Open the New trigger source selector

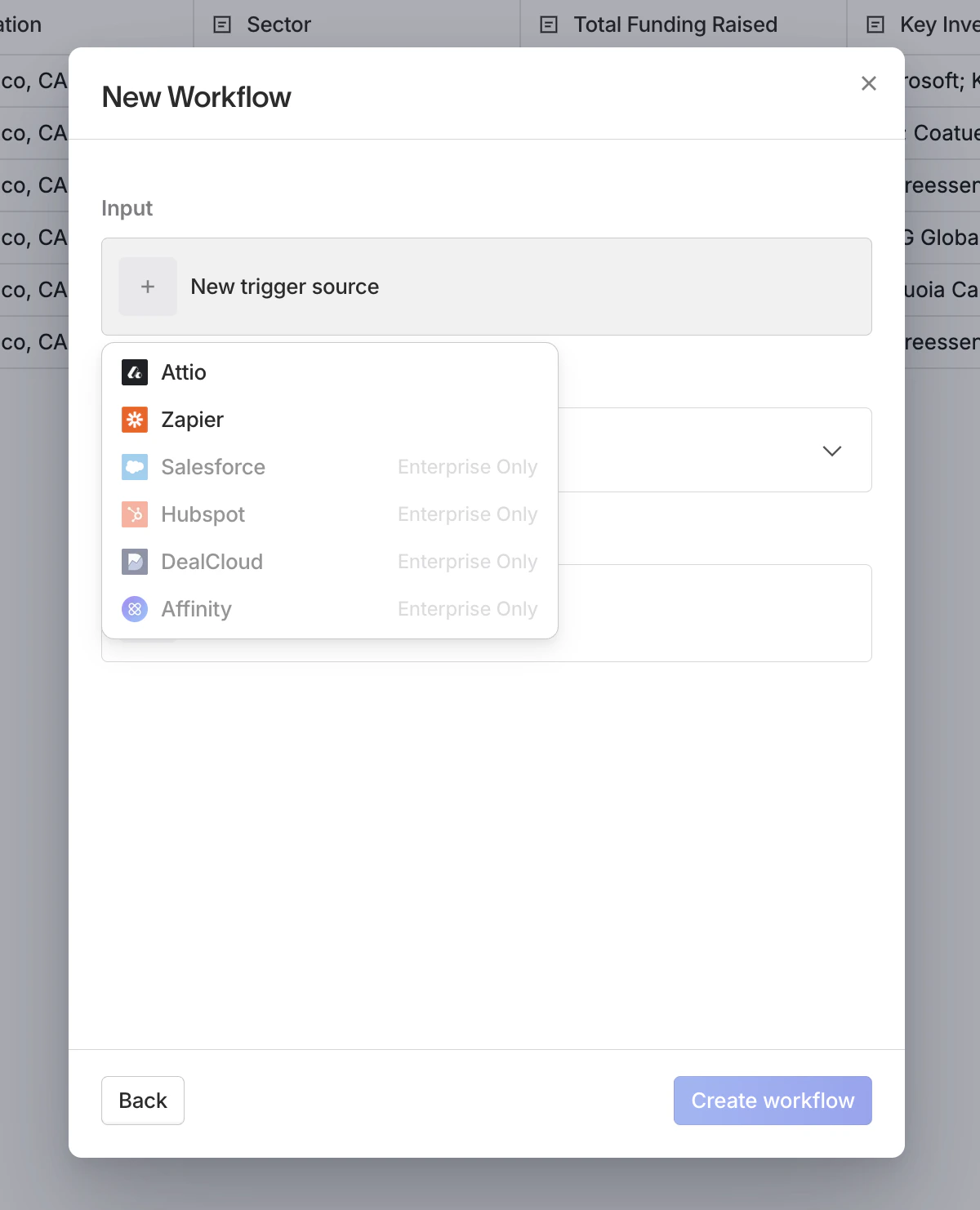487,287
